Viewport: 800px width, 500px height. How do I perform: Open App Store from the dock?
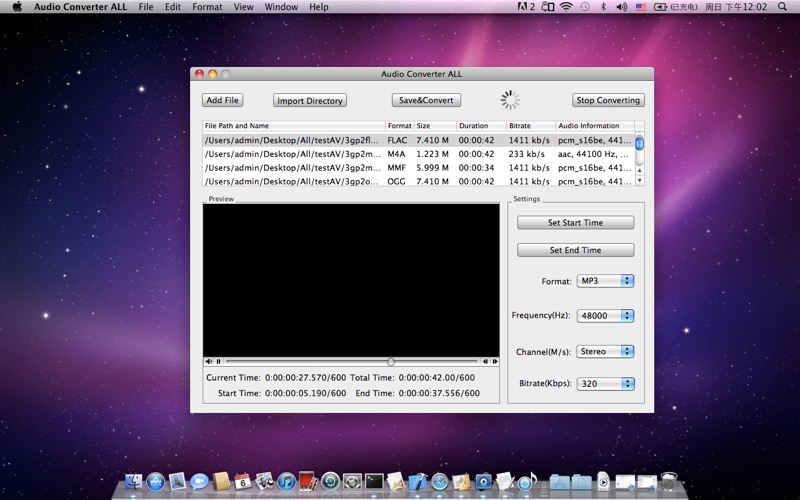(x=156, y=481)
